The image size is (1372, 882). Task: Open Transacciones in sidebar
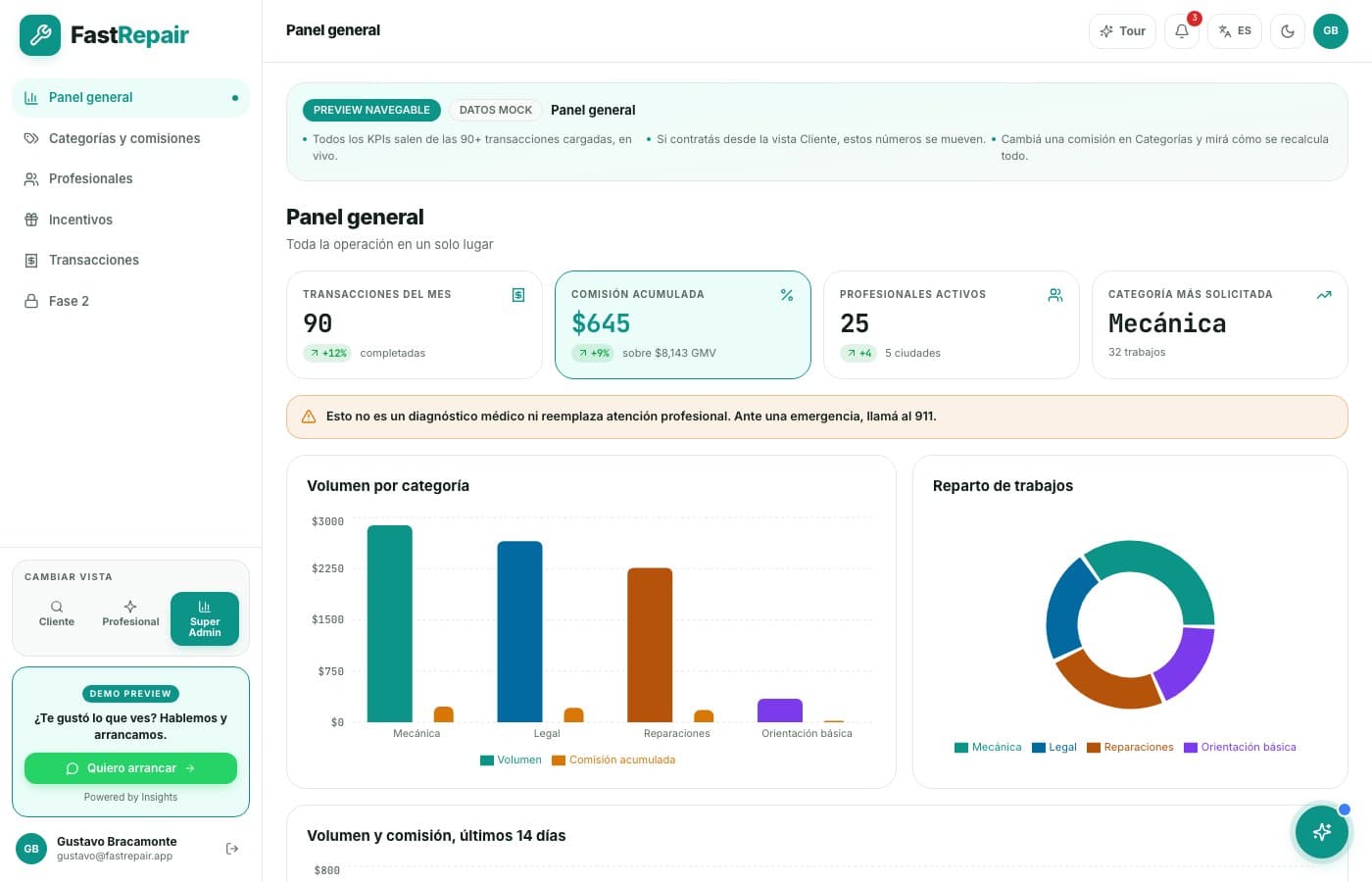point(130,260)
